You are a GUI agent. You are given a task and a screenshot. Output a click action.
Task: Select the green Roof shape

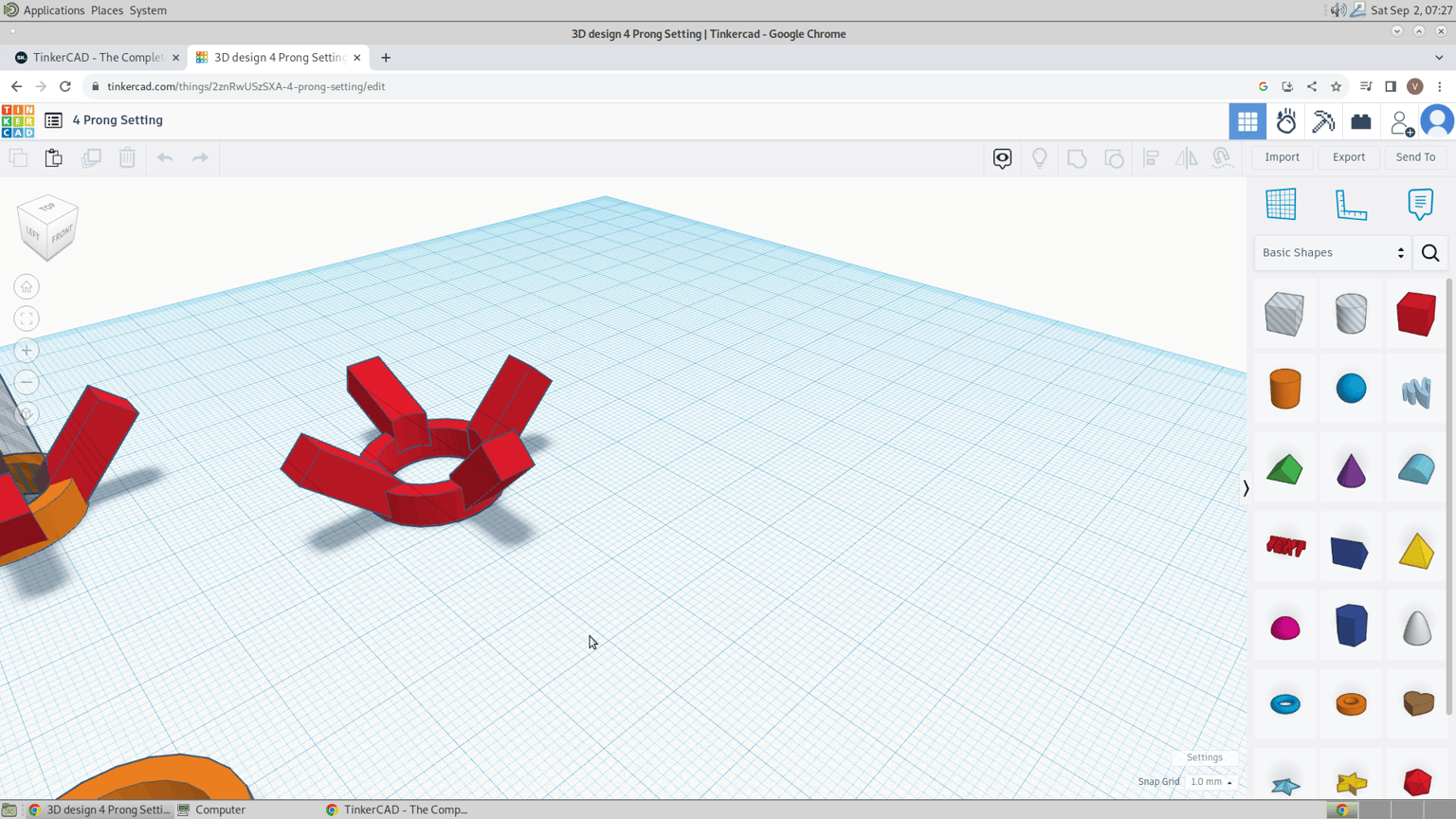[x=1284, y=469]
